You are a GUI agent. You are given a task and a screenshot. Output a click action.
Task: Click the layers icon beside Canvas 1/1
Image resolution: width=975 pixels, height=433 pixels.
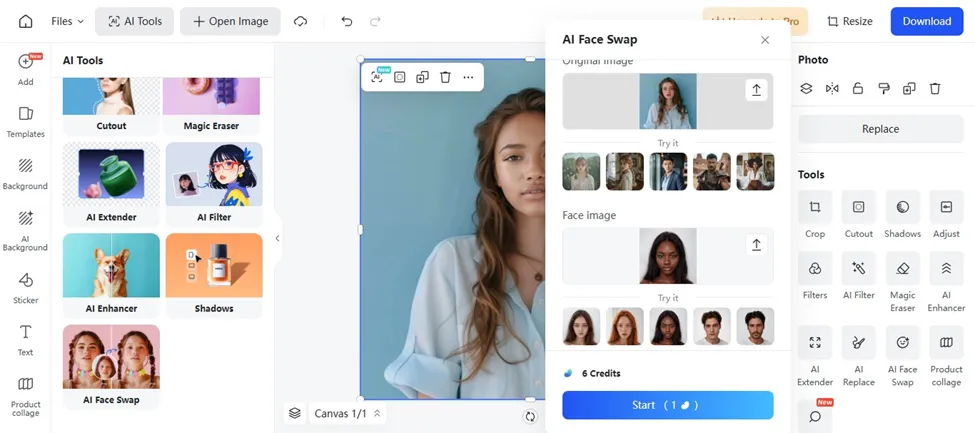click(295, 413)
